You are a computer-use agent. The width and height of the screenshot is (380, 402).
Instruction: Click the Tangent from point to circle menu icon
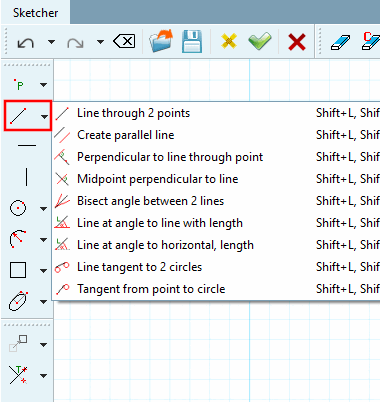pos(62,289)
